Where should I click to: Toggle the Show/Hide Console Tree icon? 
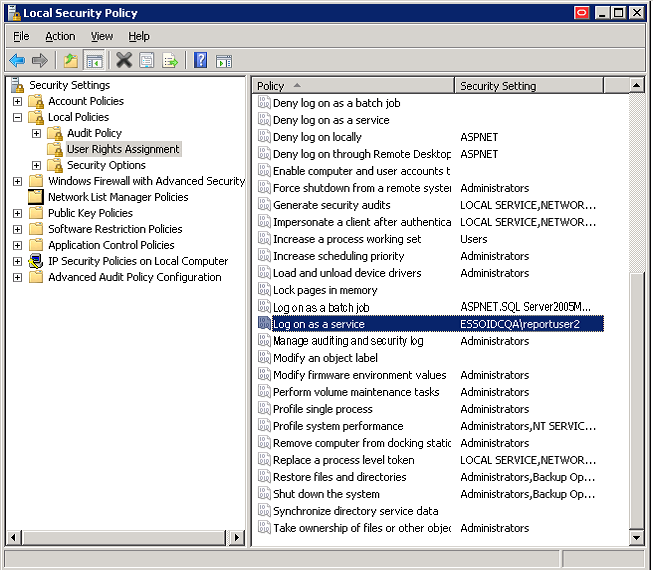click(94, 61)
